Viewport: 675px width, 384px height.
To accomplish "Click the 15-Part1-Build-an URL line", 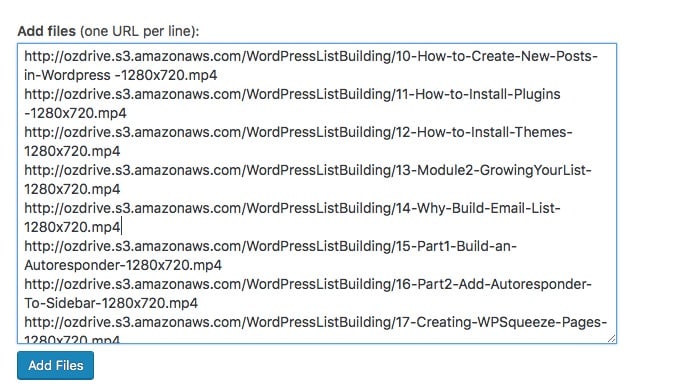I will tap(270, 246).
